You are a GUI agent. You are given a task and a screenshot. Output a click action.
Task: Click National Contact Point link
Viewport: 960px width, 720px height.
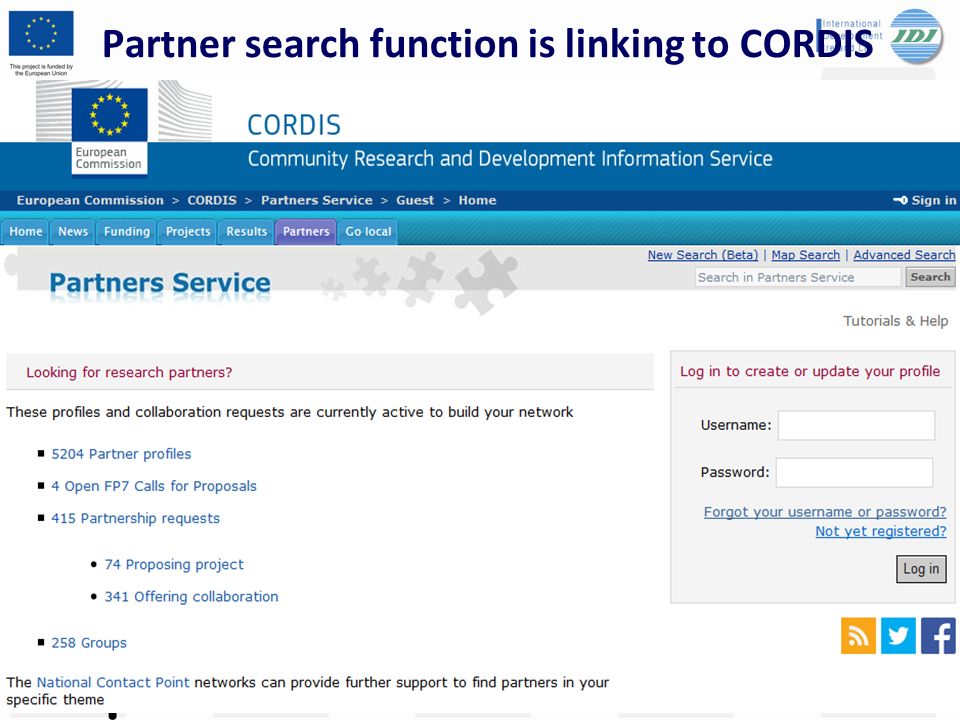[x=113, y=682]
